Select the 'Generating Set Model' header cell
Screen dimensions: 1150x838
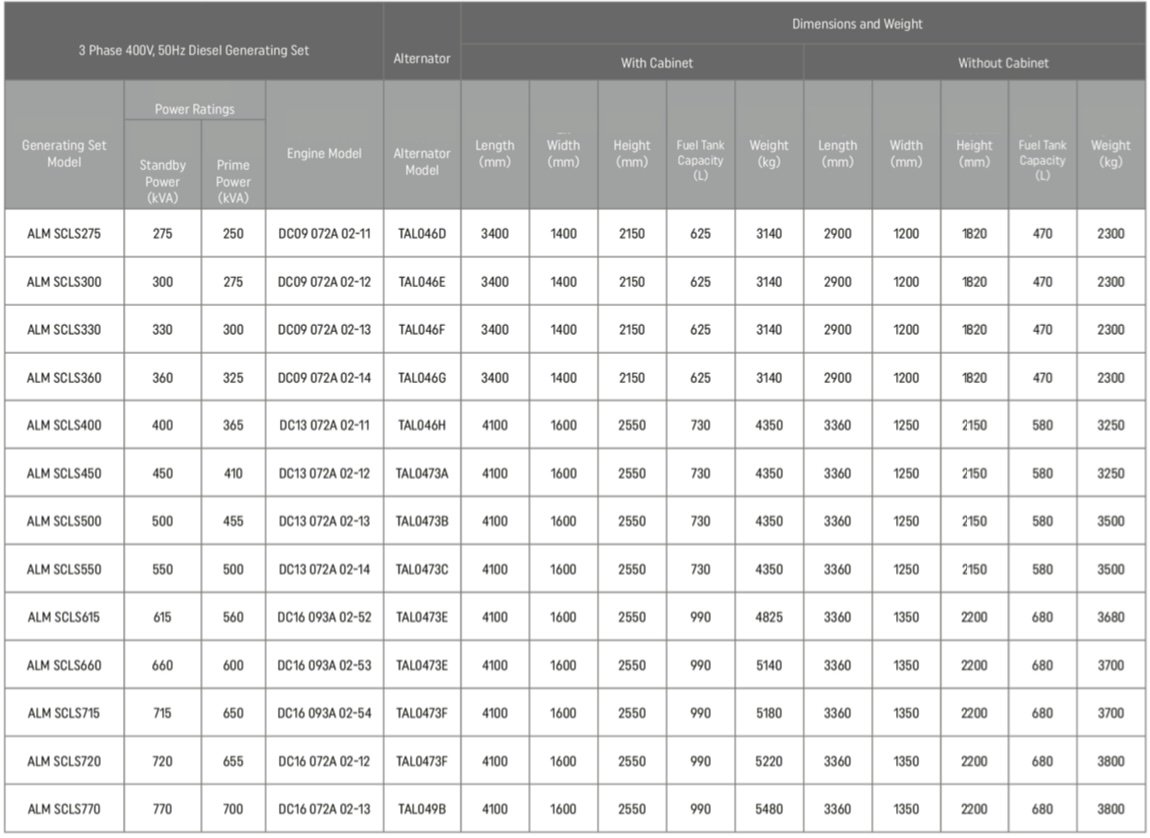point(64,153)
